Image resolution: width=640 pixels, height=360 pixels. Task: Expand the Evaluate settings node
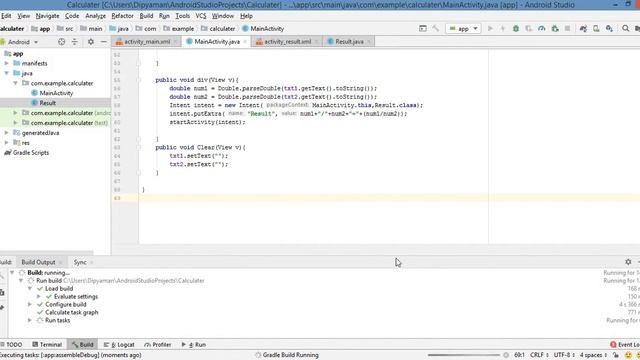click(39, 296)
